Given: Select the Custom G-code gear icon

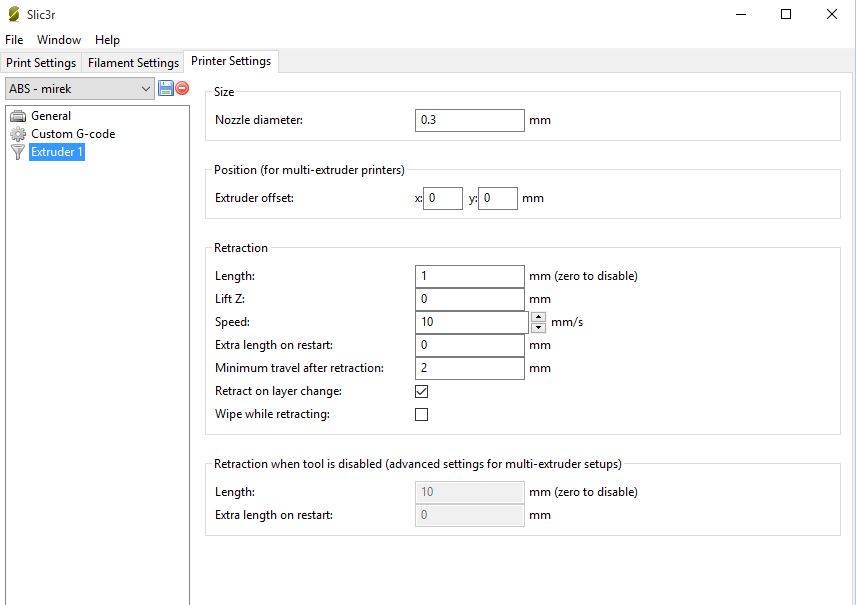Looking at the screenshot, I should [x=17, y=134].
